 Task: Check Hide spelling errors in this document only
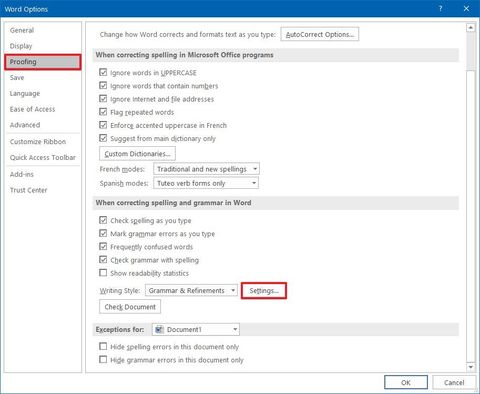pyautogui.click(x=103, y=347)
